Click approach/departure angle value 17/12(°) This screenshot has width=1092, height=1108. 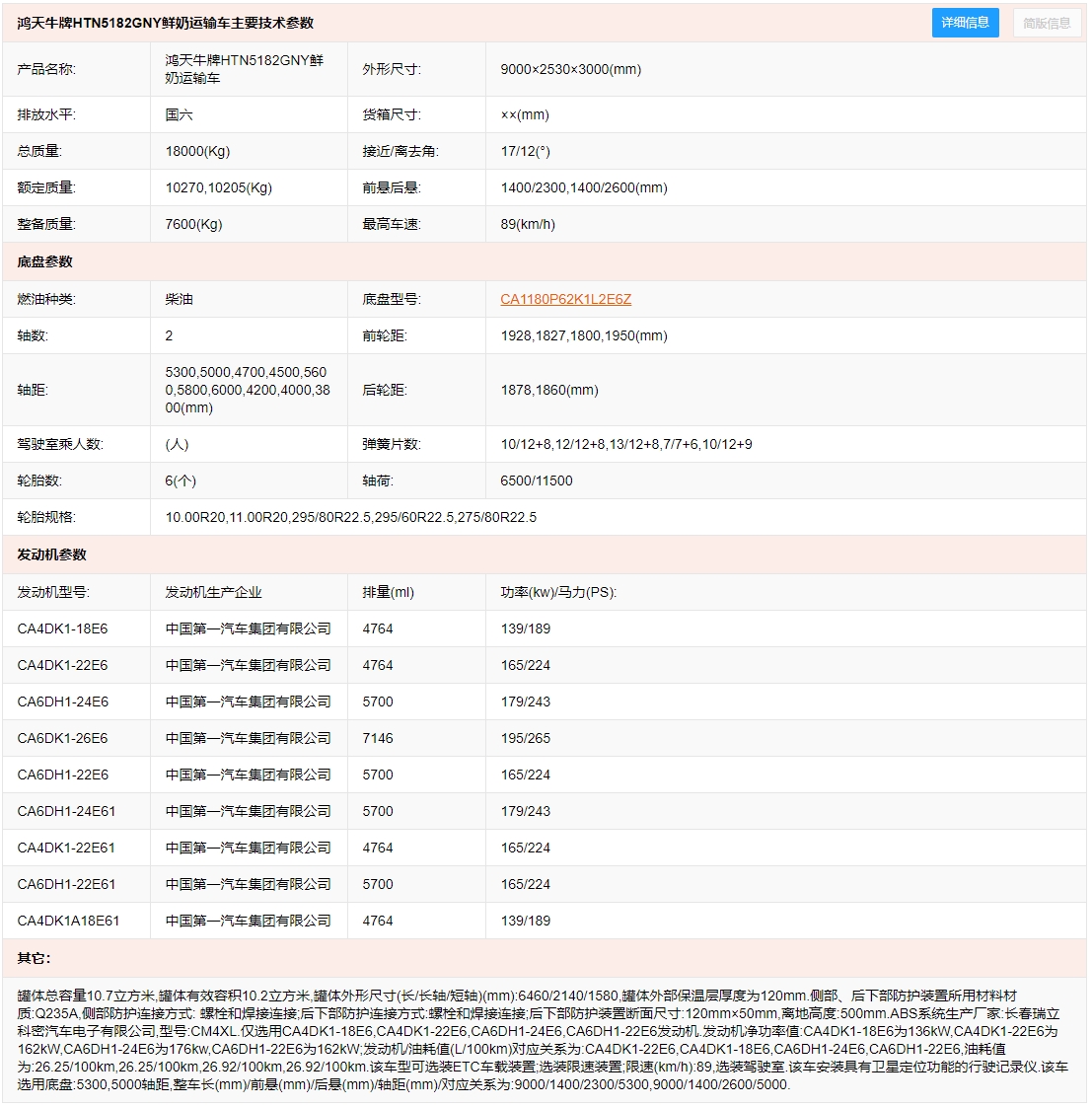[525, 151]
